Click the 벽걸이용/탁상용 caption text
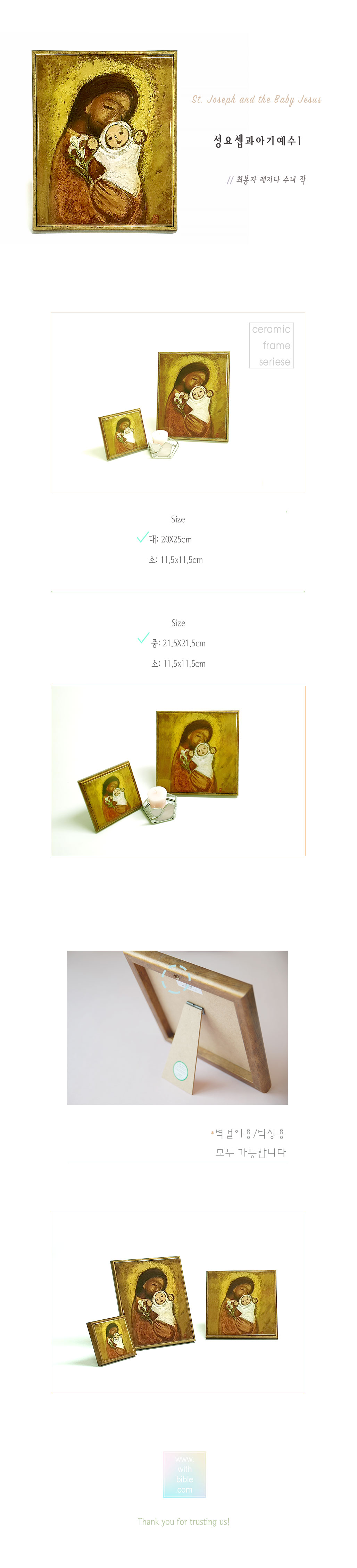The height and width of the screenshot is (1568, 357). tap(250, 1133)
